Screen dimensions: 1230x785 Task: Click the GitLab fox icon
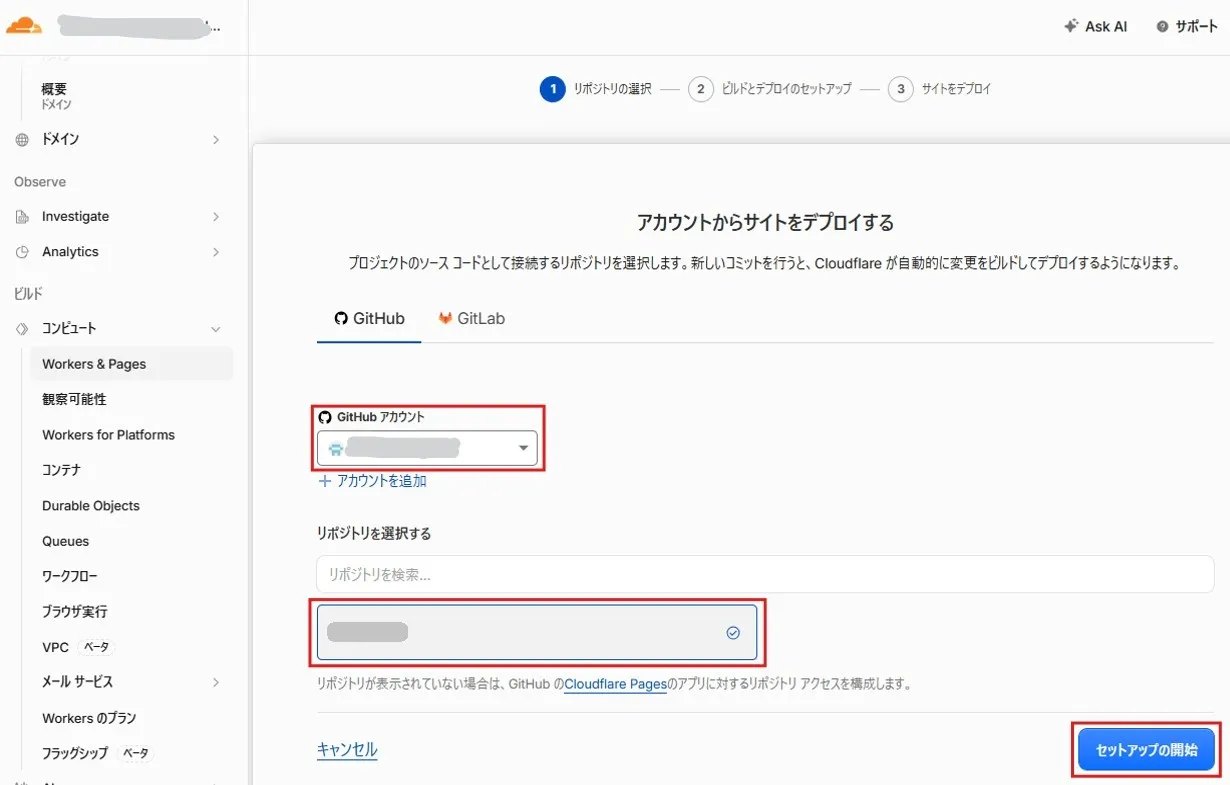pyautogui.click(x=445, y=318)
